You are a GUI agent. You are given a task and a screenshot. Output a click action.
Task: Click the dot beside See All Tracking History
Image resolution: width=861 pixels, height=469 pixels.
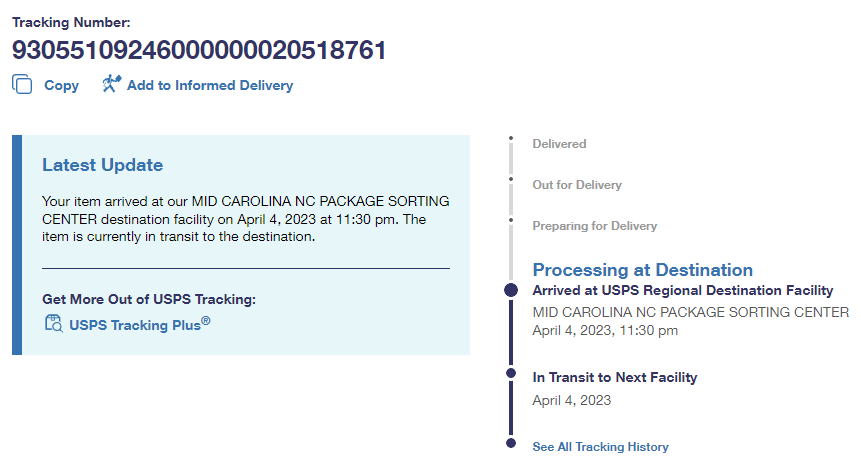tap(511, 442)
